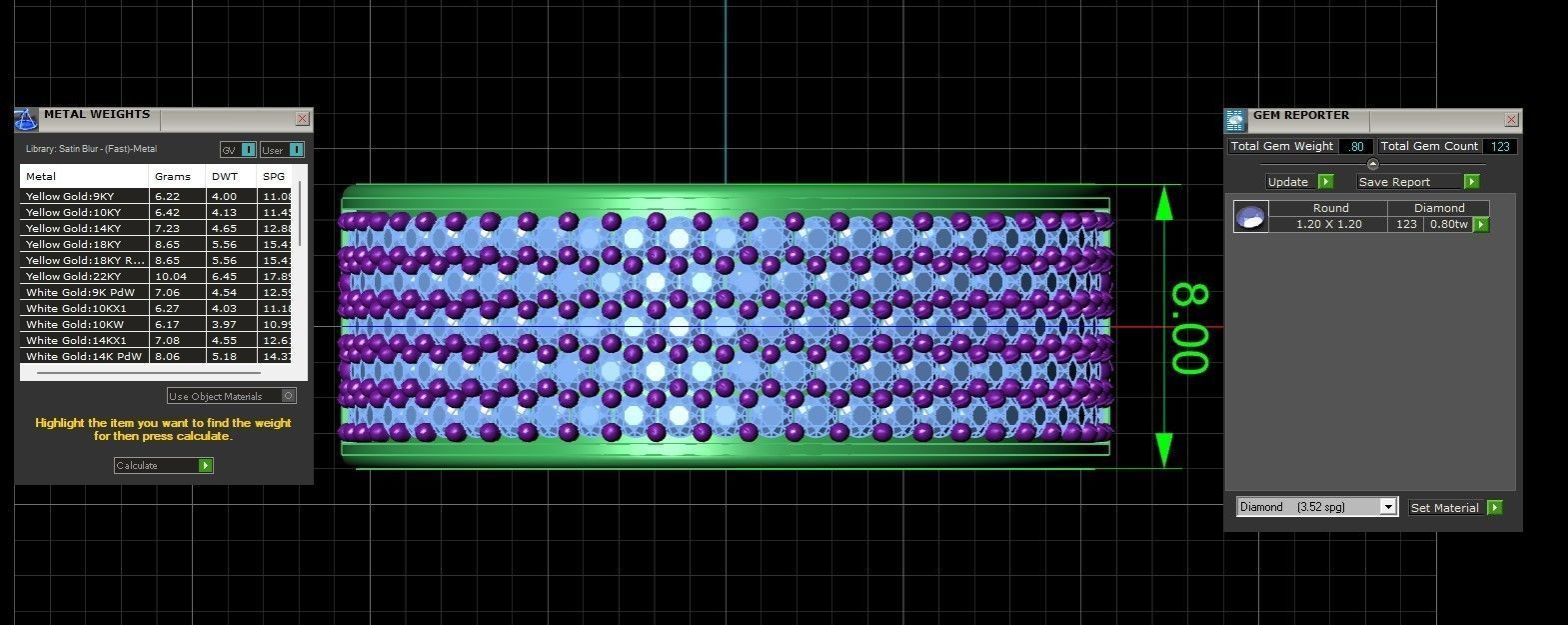Click the green arrow beside Set Material
This screenshot has height=625, width=1568.
[1495, 508]
